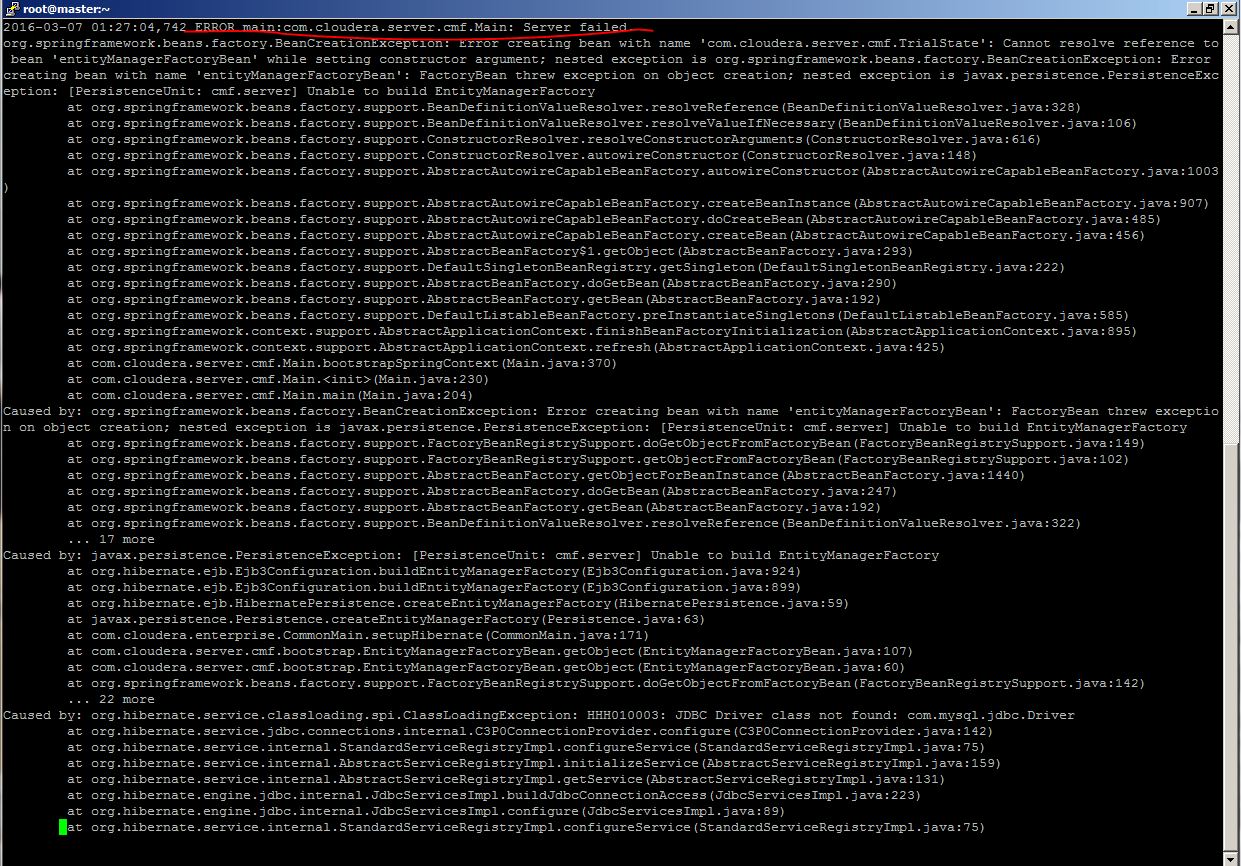Click 'com.mysql.jdbc.Driver' class name

tap(991, 715)
